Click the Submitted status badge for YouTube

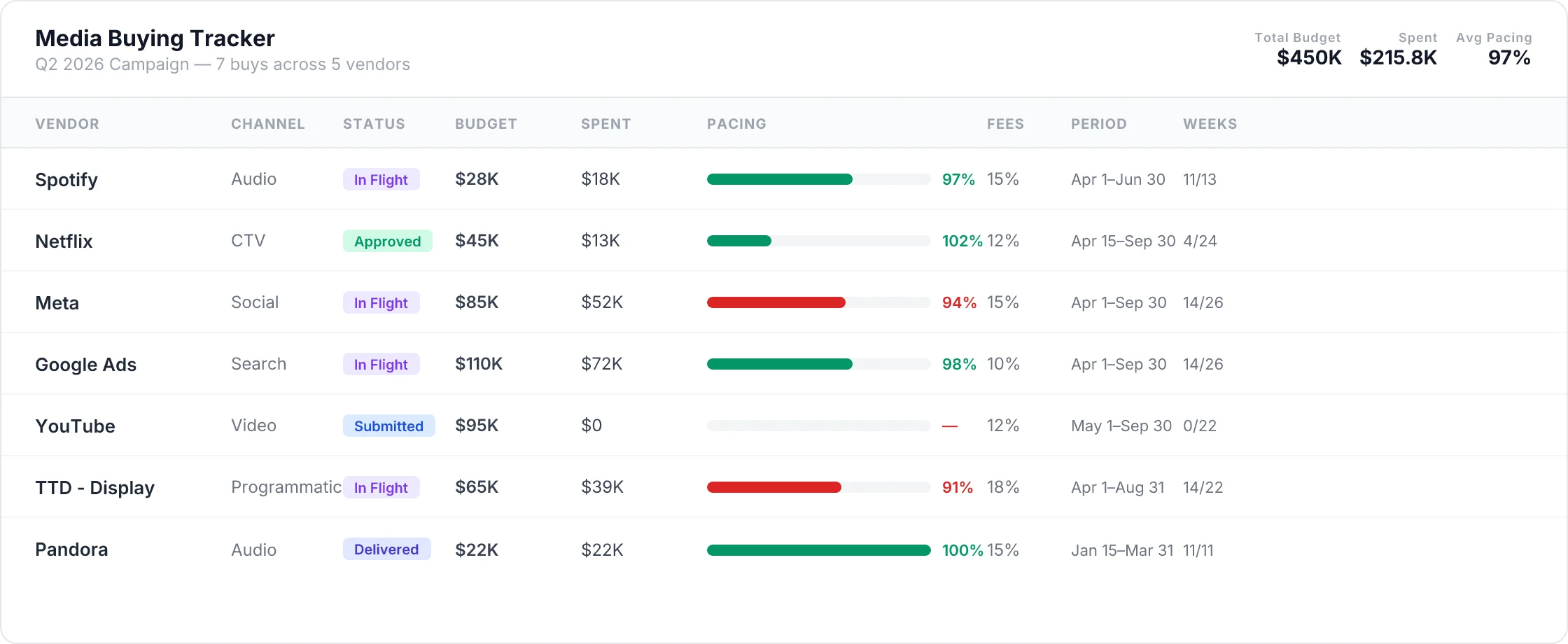pyautogui.click(x=388, y=426)
